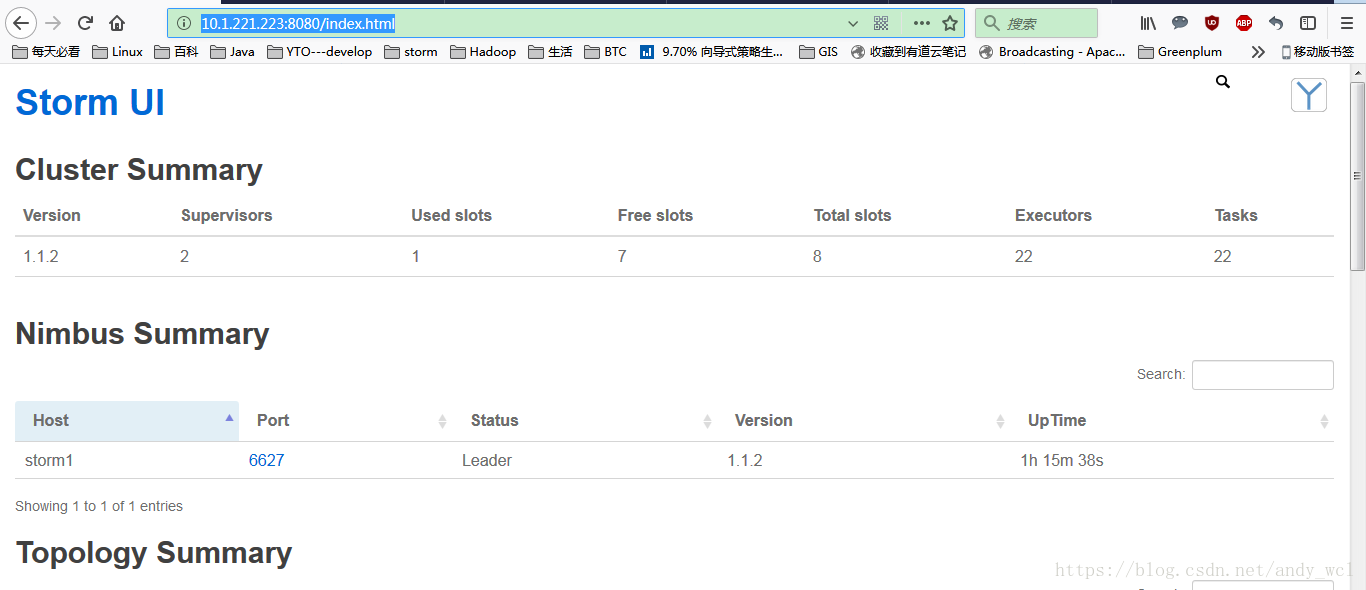This screenshot has width=1366, height=590.
Task: Open the 收藏到有道云笔记 bookmark
Action: pos(909,52)
